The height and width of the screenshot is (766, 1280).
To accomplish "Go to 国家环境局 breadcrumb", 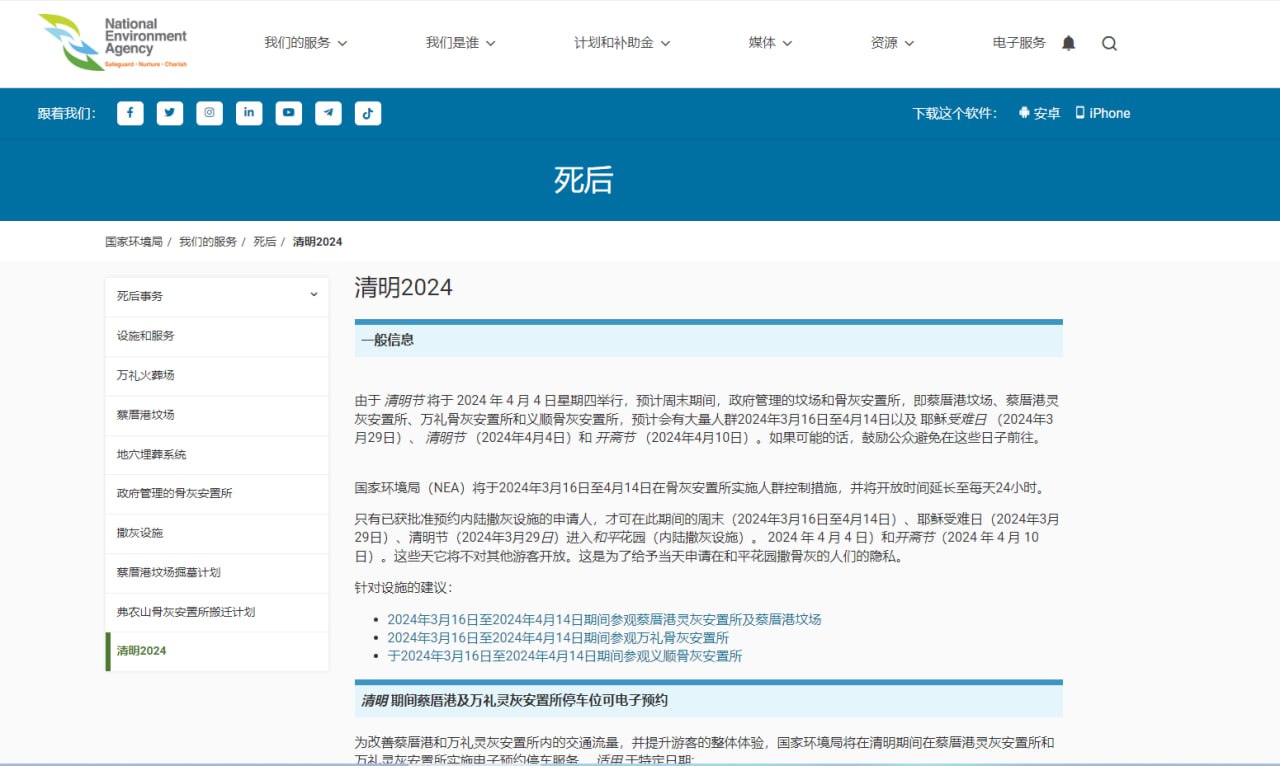I will point(134,242).
